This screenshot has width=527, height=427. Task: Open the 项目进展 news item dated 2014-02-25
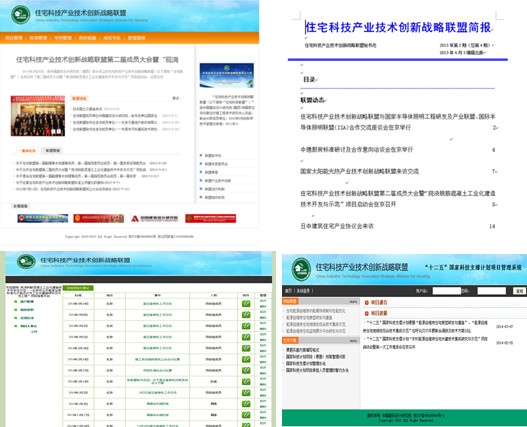pyautogui.click(x=425, y=343)
